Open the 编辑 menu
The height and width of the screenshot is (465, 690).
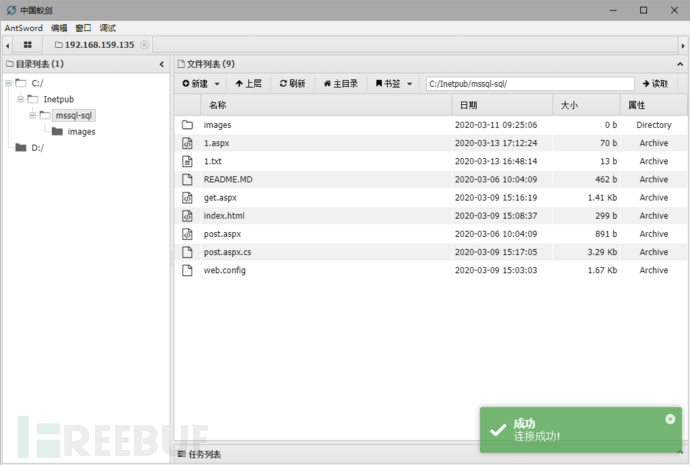[x=59, y=28]
